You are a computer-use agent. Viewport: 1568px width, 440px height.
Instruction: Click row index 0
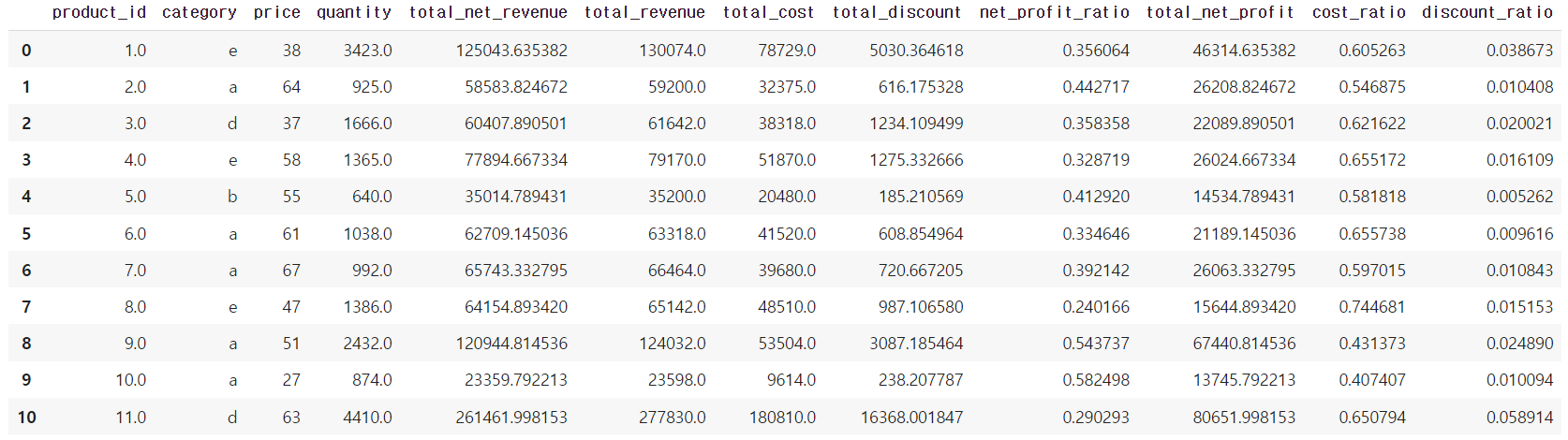pyautogui.click(x=26, y=51)
